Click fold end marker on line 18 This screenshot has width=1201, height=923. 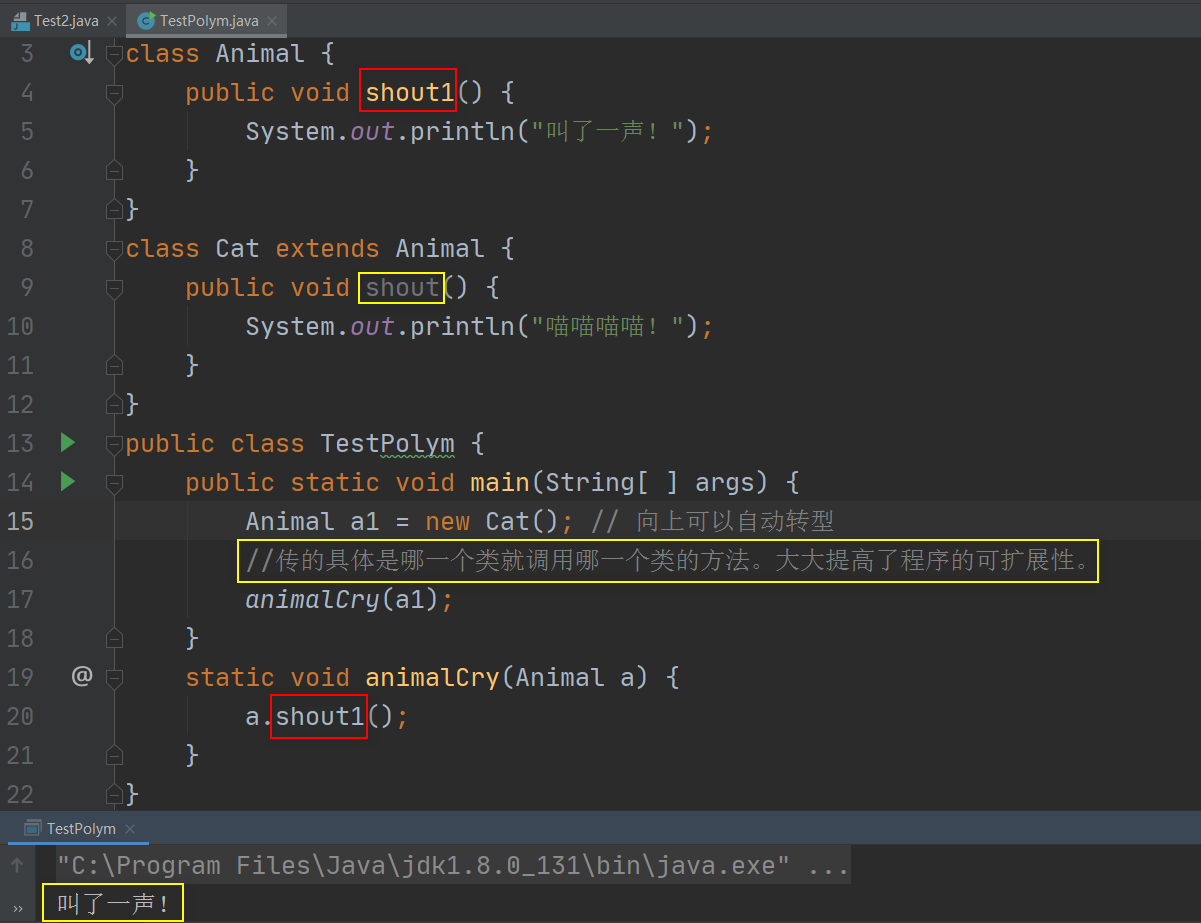[x=114, y=638]
